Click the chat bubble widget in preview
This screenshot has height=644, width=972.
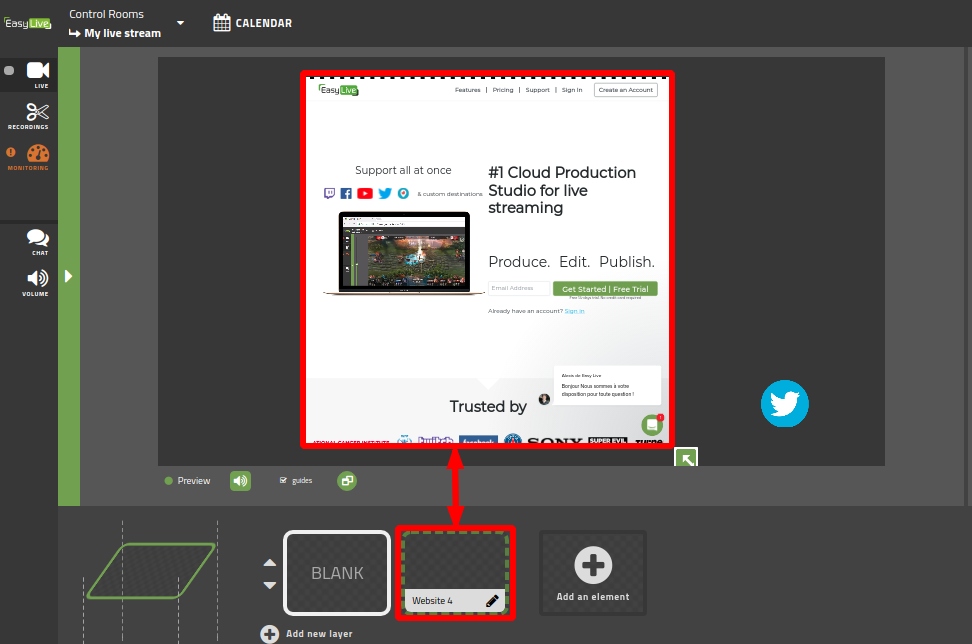click(x=652, y=425)
